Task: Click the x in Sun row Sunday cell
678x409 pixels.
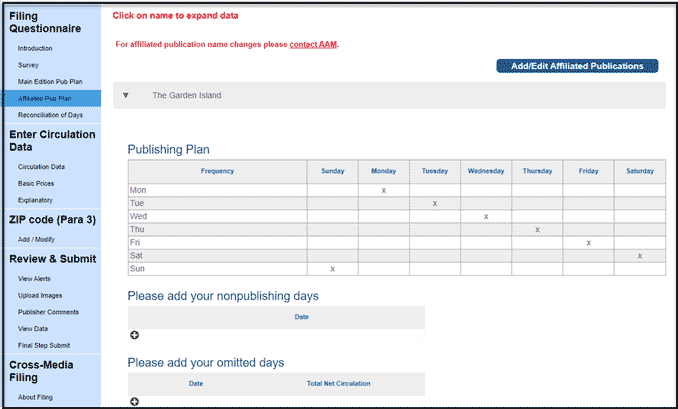Action: click(x=333, y=269)
